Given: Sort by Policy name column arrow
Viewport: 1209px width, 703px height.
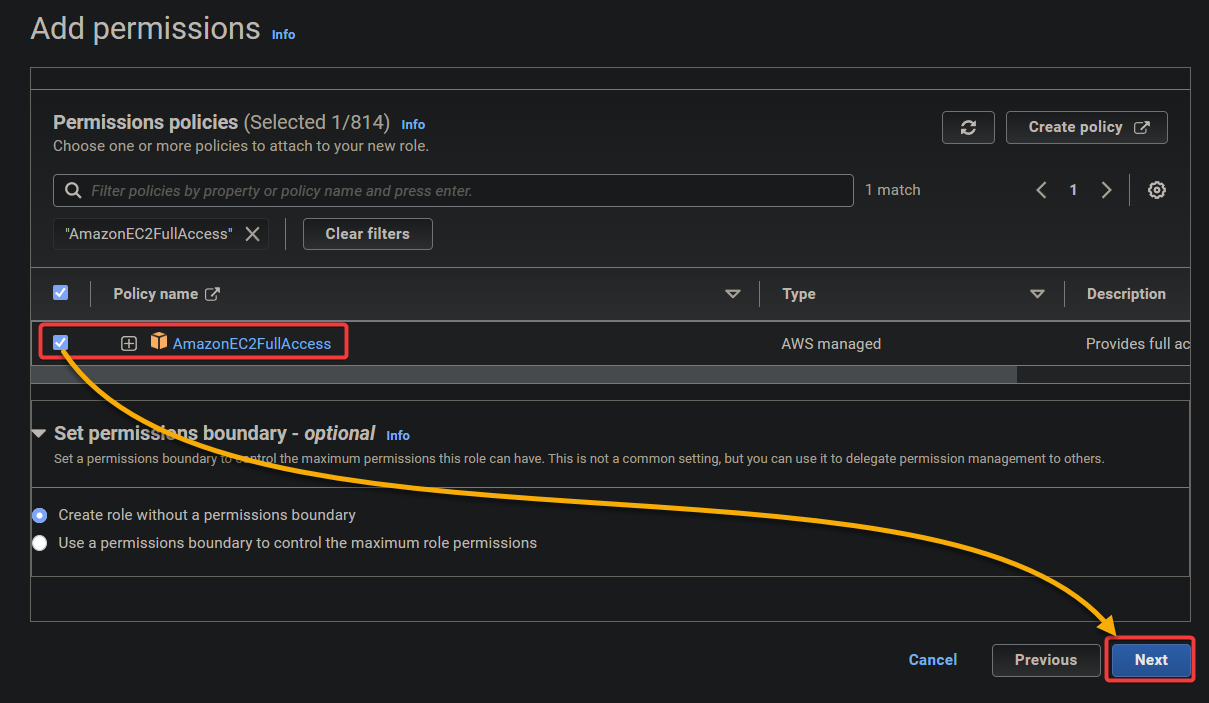Looking at the screenshot, I should [733, 294].
